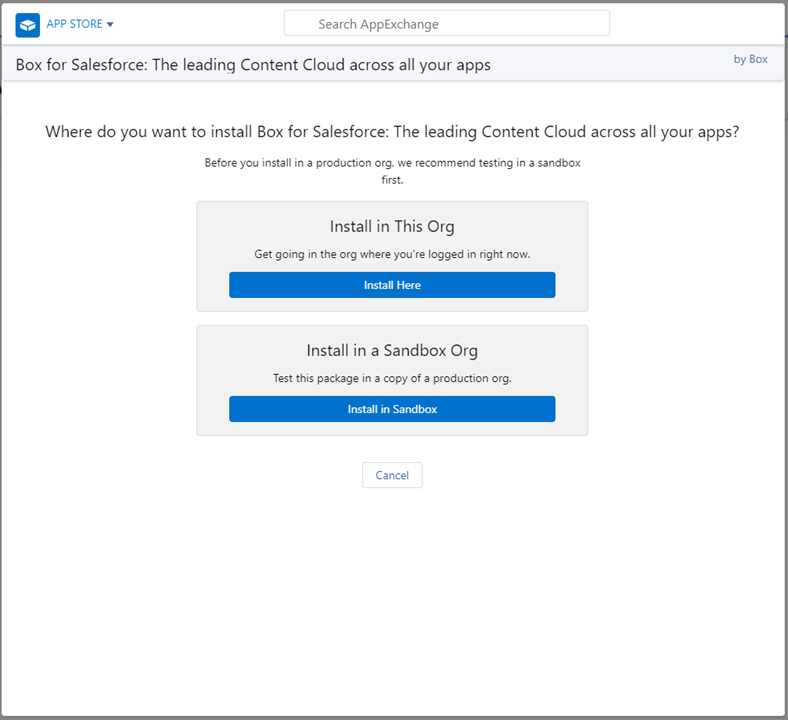Click the Install in Sandbox button

(392, 409)
